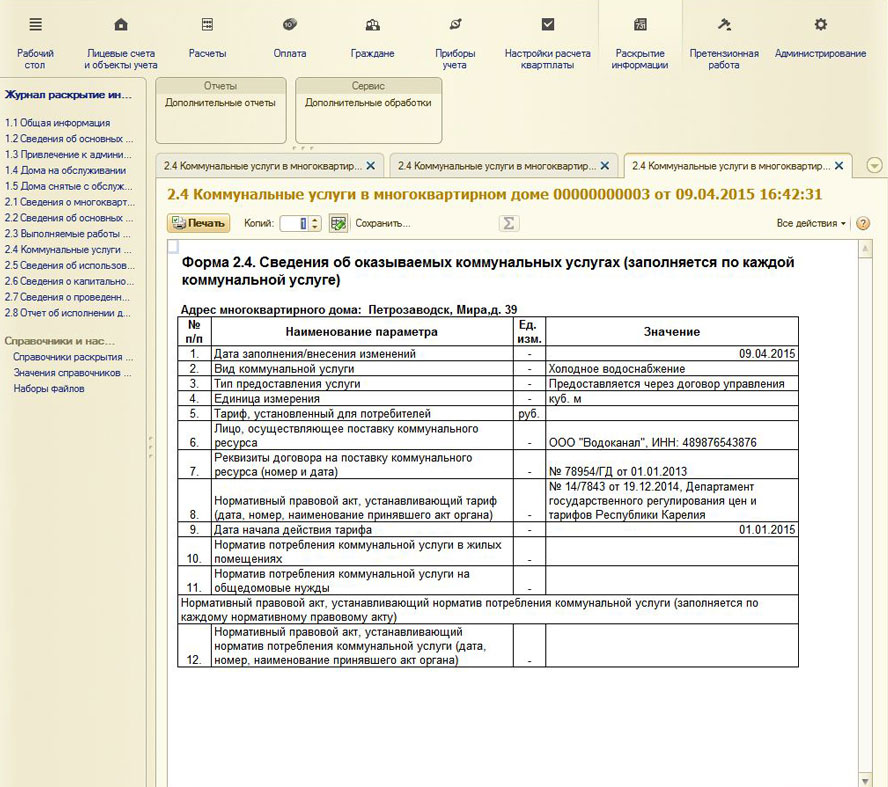
Task: Open 2.7 Сведения о проведенн...
Action: pyautogui.click(x=67, y=297)
